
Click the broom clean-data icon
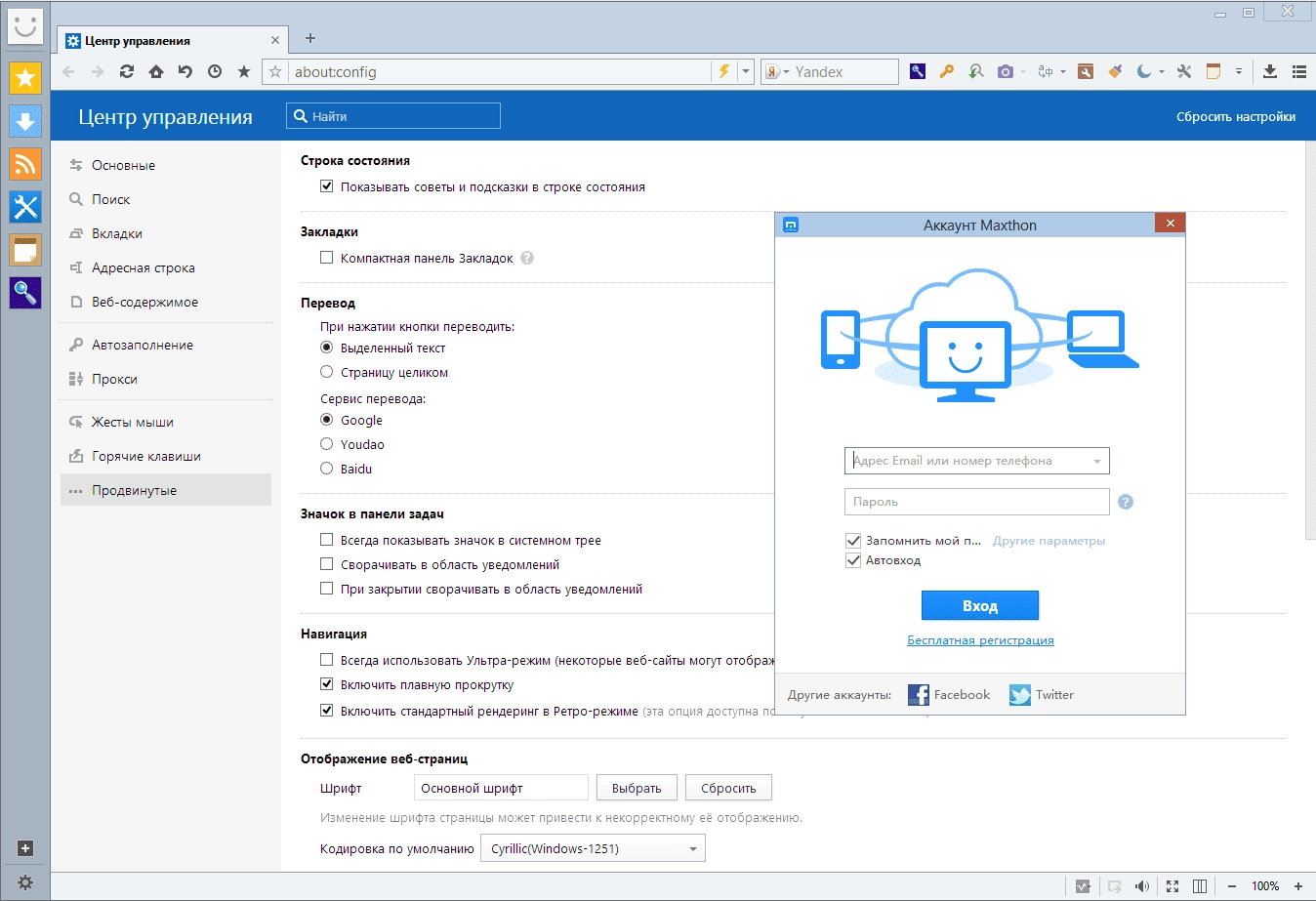point(1114,71)
